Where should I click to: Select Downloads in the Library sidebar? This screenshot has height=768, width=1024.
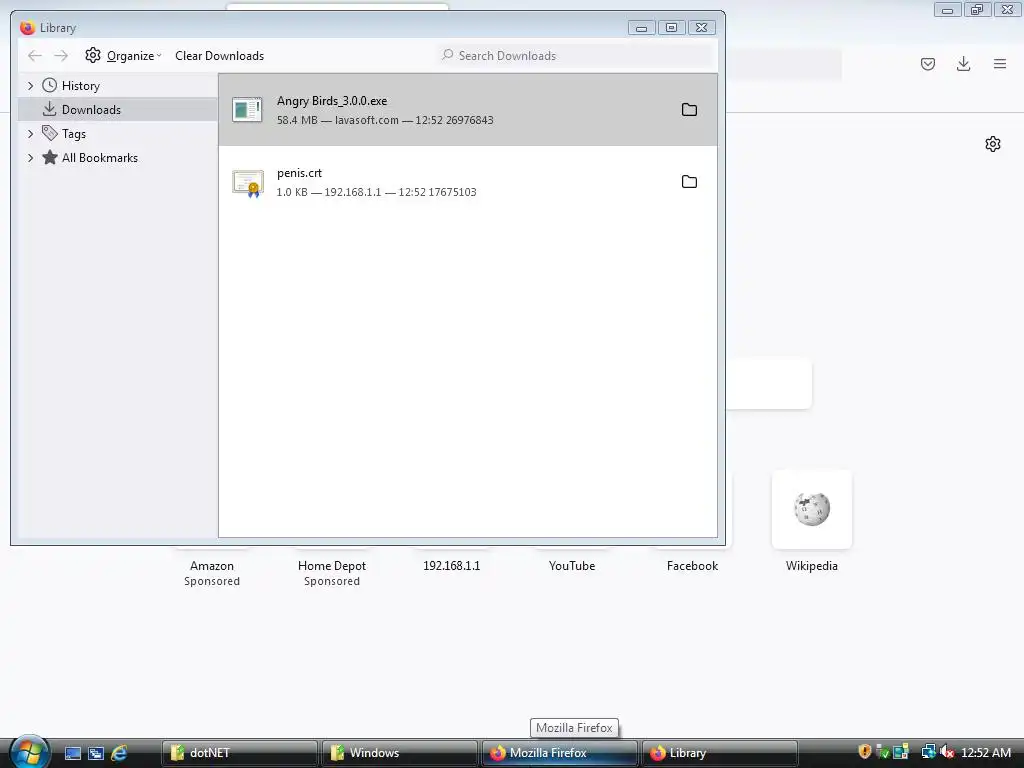[118, 110]
